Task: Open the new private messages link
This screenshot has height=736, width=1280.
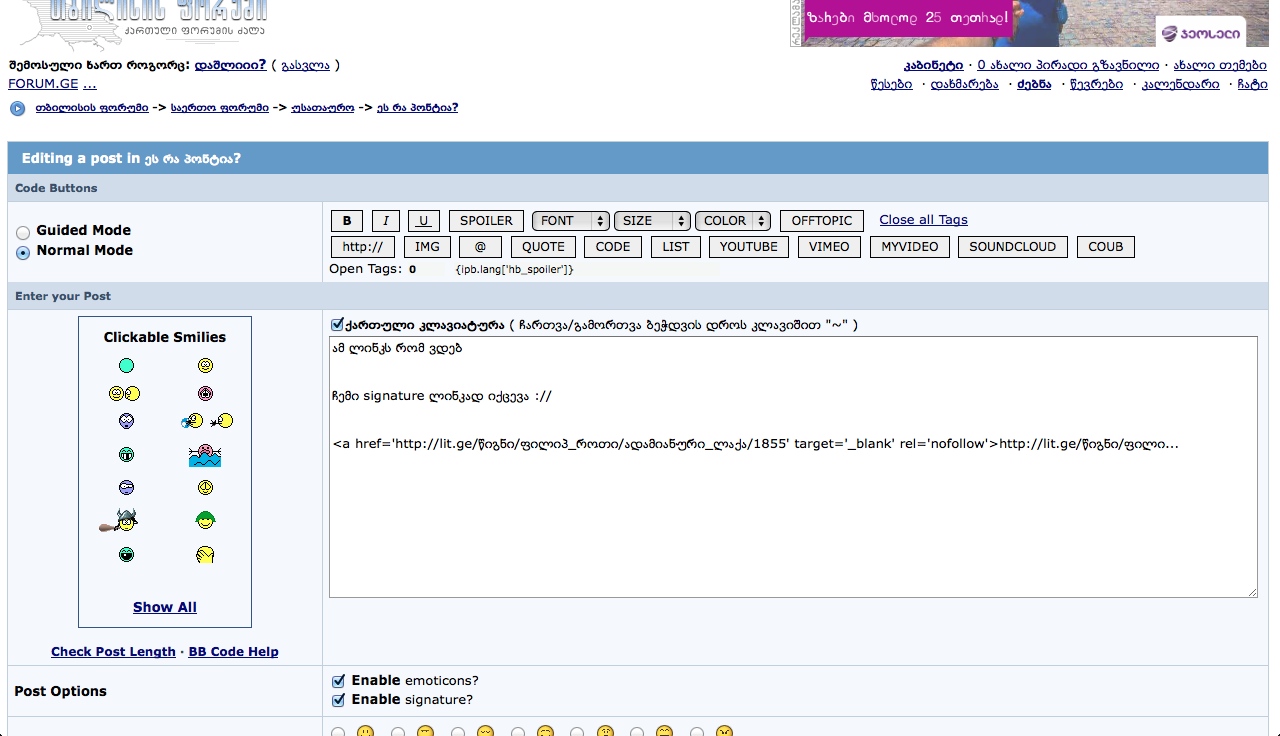Action: coord(1069,65)
